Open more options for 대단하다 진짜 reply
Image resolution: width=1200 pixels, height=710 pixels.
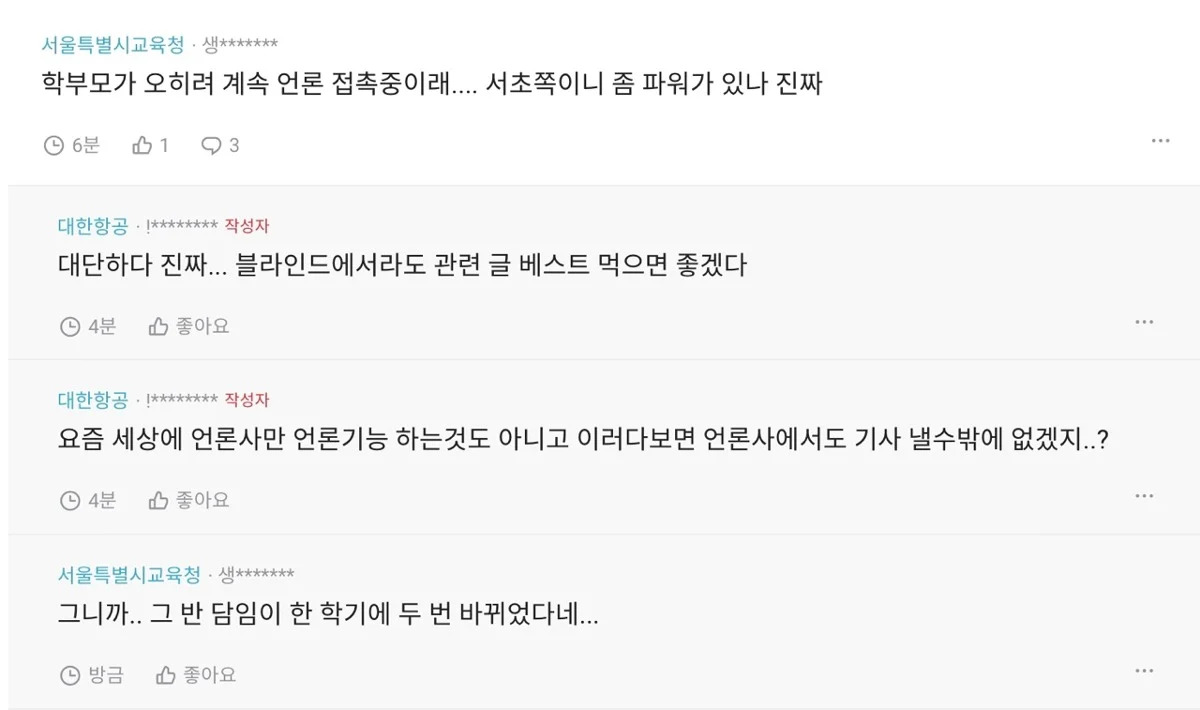[1144, 322]
